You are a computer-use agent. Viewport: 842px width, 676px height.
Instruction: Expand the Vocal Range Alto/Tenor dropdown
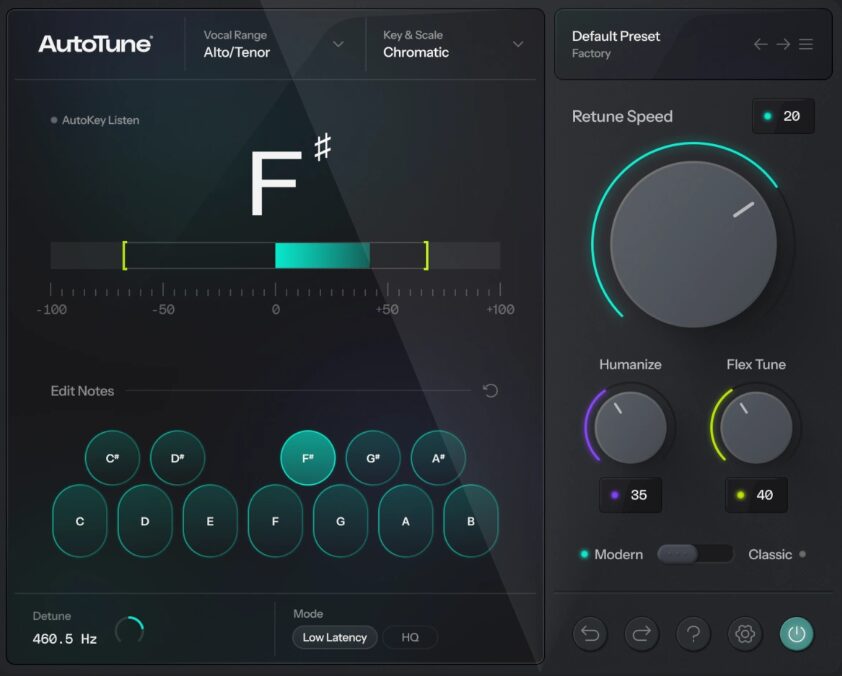coord(272,44)
